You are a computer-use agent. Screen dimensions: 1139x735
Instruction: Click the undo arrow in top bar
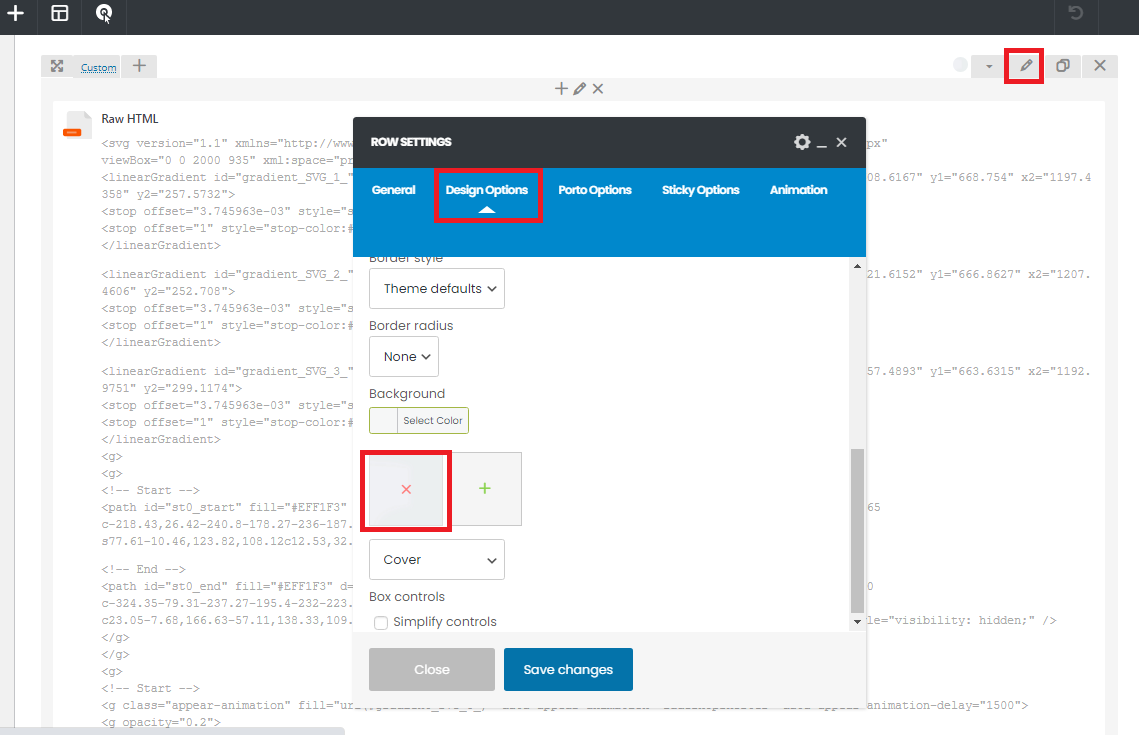[x=1076, y=12]
